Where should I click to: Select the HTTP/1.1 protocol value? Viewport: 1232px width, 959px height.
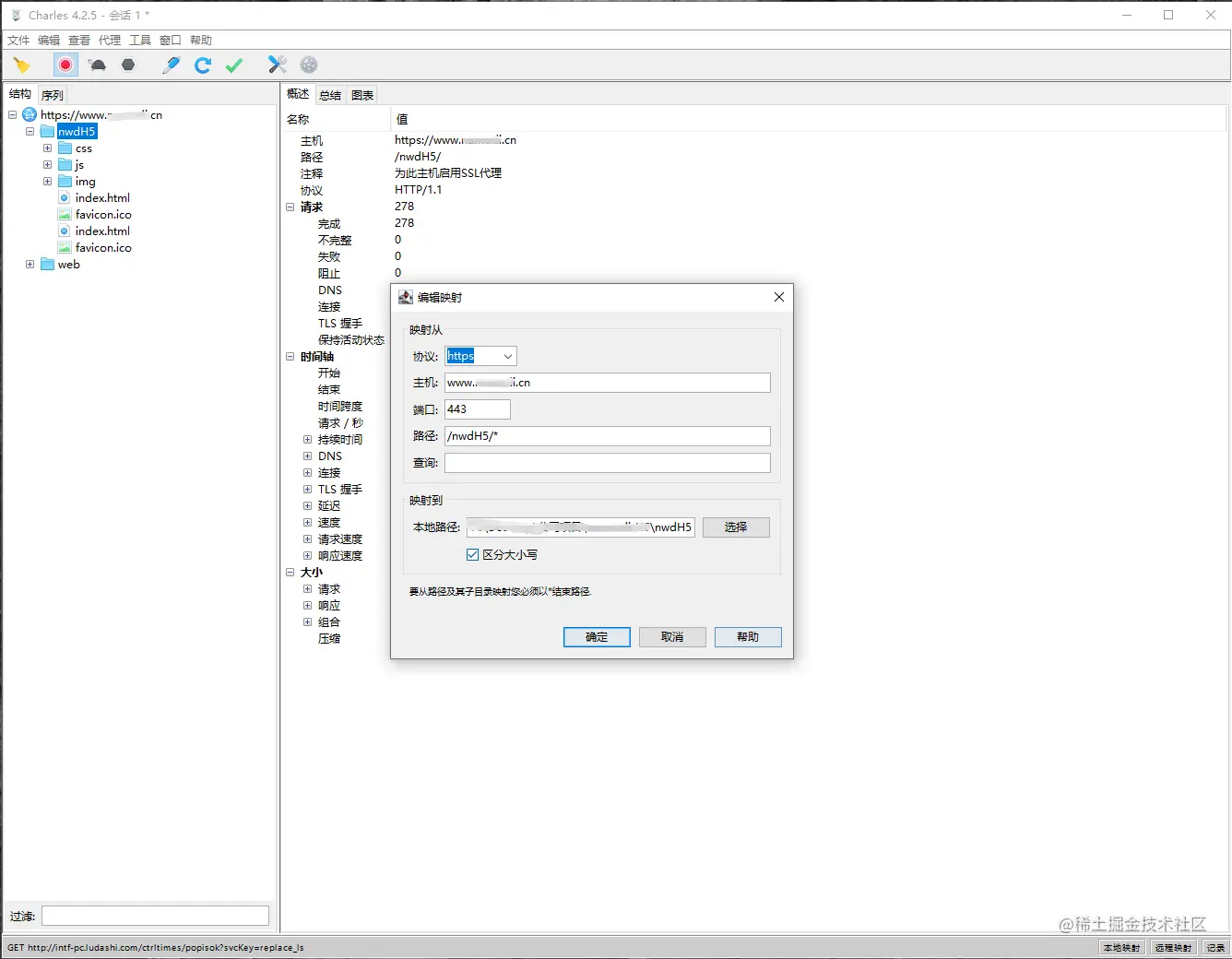[x=419, y=190]
